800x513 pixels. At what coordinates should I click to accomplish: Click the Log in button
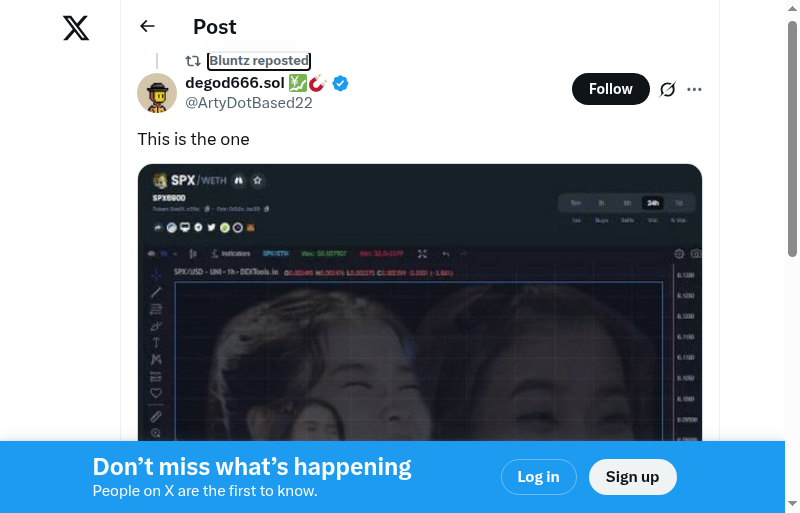[x=538, y=477]
